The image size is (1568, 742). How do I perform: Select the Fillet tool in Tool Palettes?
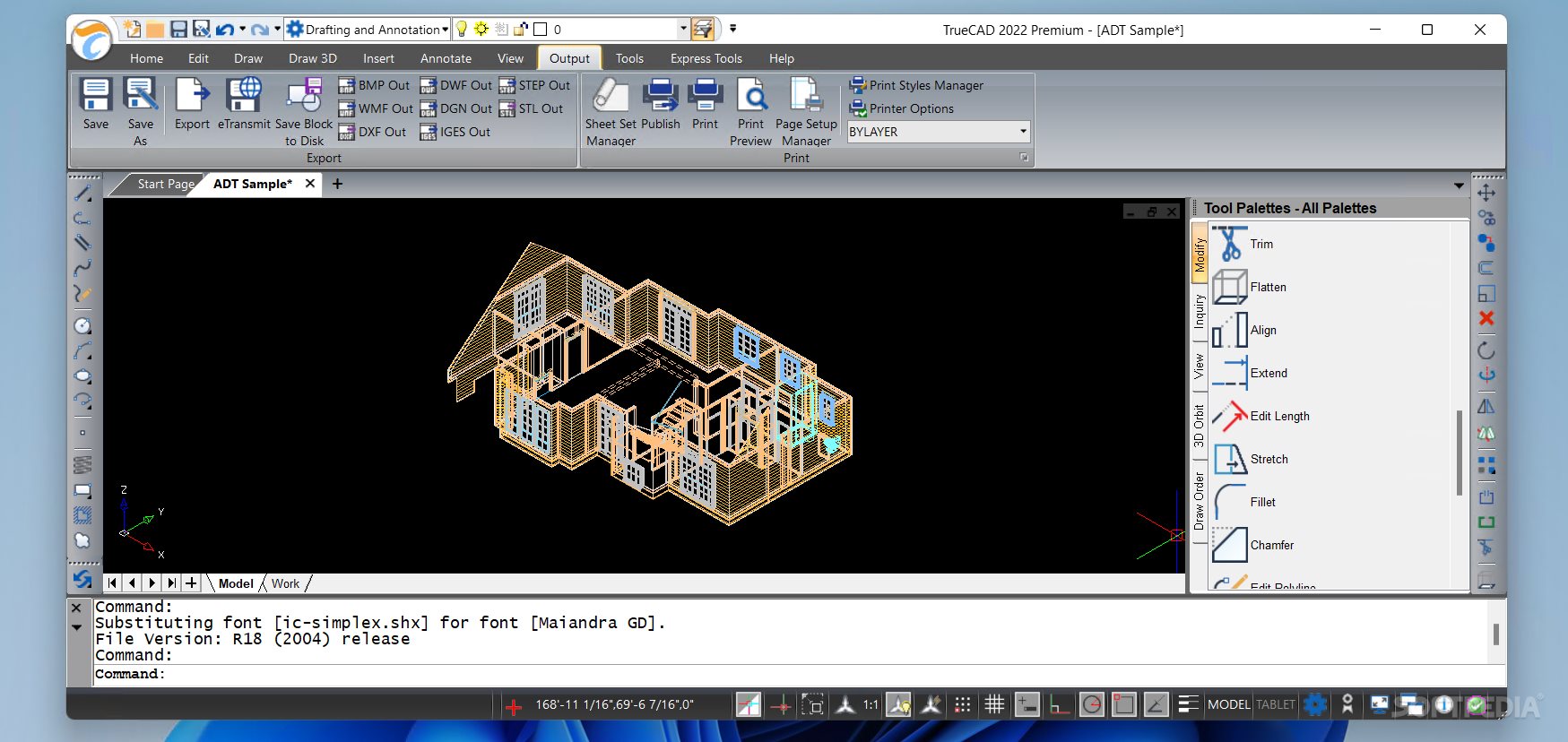[1244, 502]
